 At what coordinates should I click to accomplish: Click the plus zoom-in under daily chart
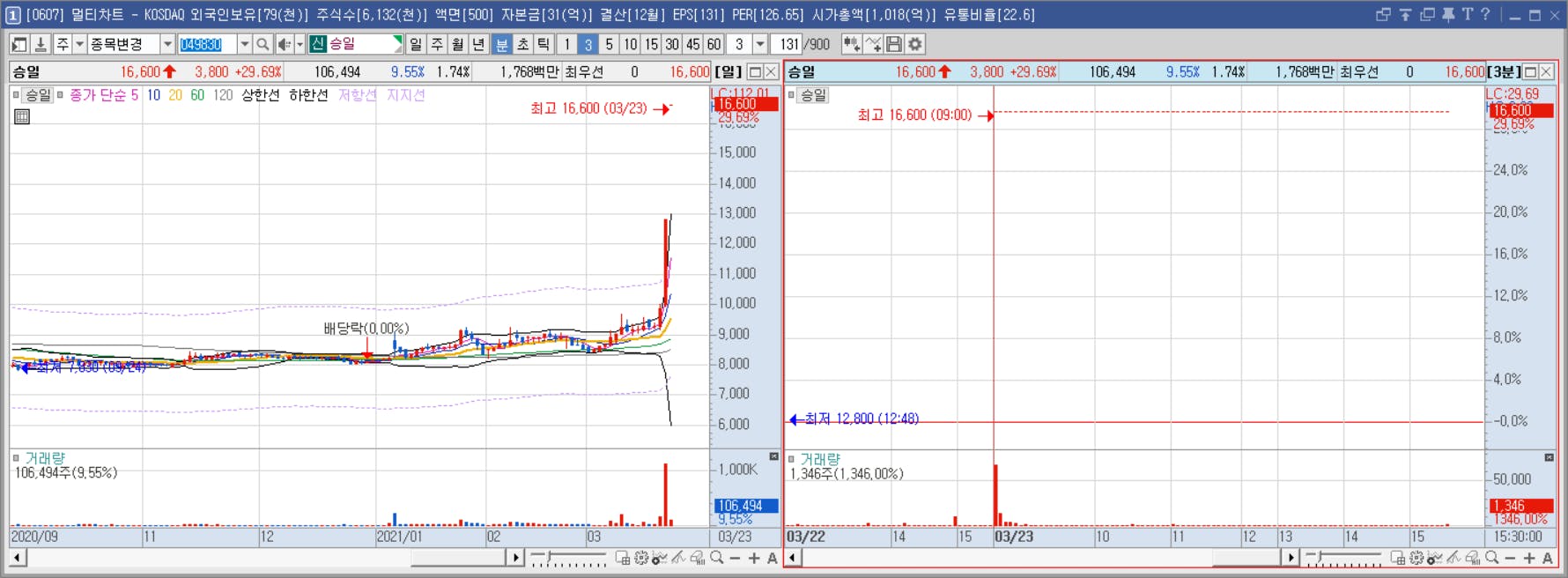click(x=754, y=558)
